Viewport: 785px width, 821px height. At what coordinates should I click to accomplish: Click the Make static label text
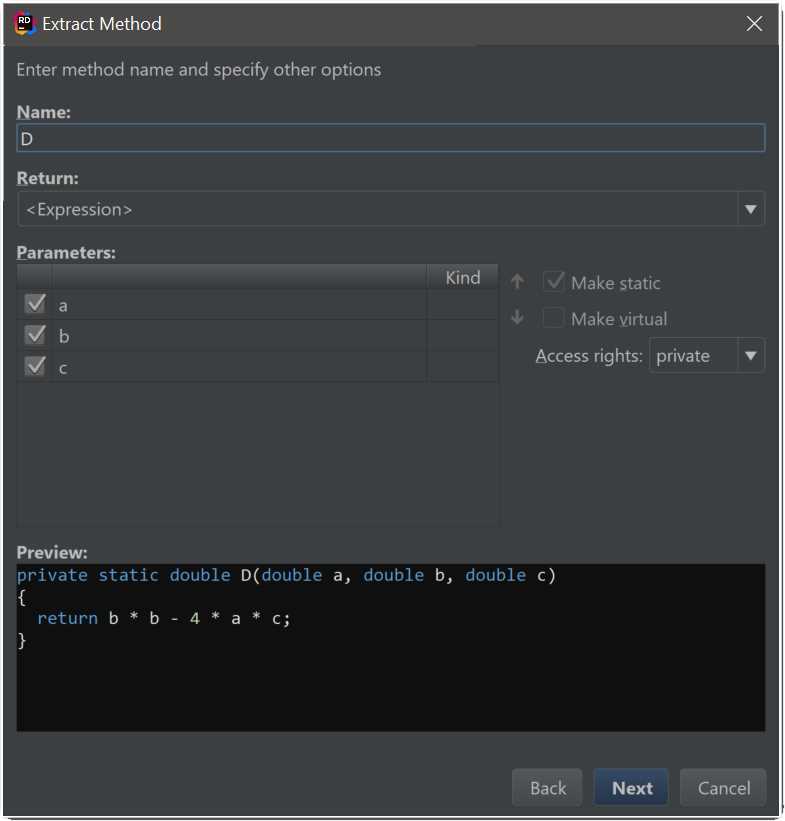pyautogui.click(x=615, y=283)
